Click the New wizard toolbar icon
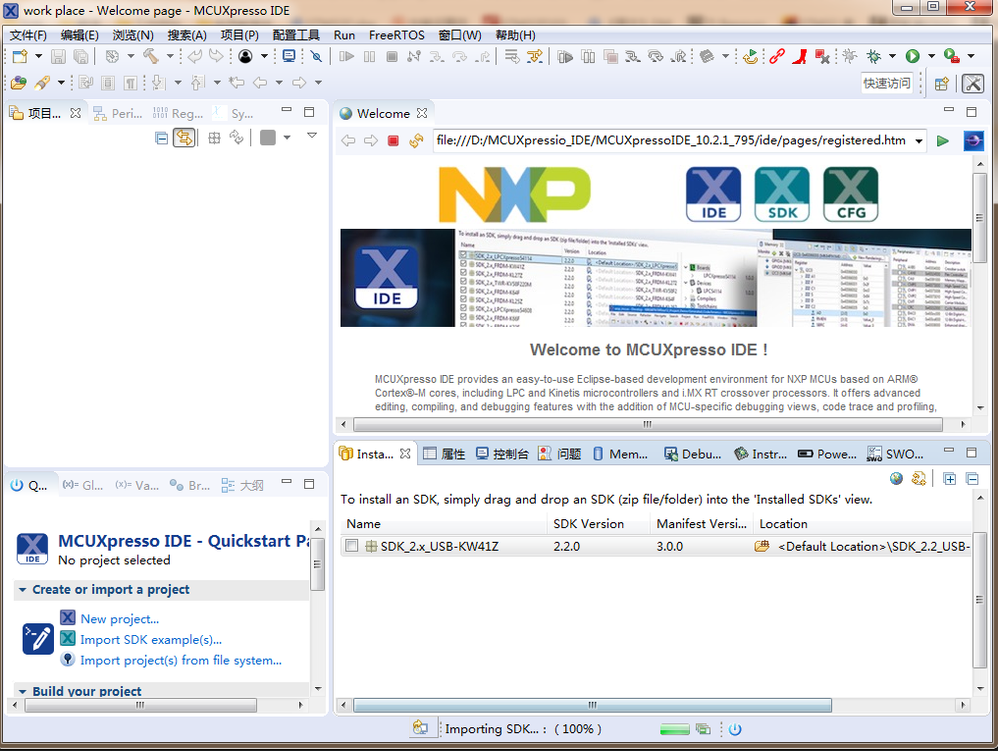998x751 pixels. tap(20, 57)
